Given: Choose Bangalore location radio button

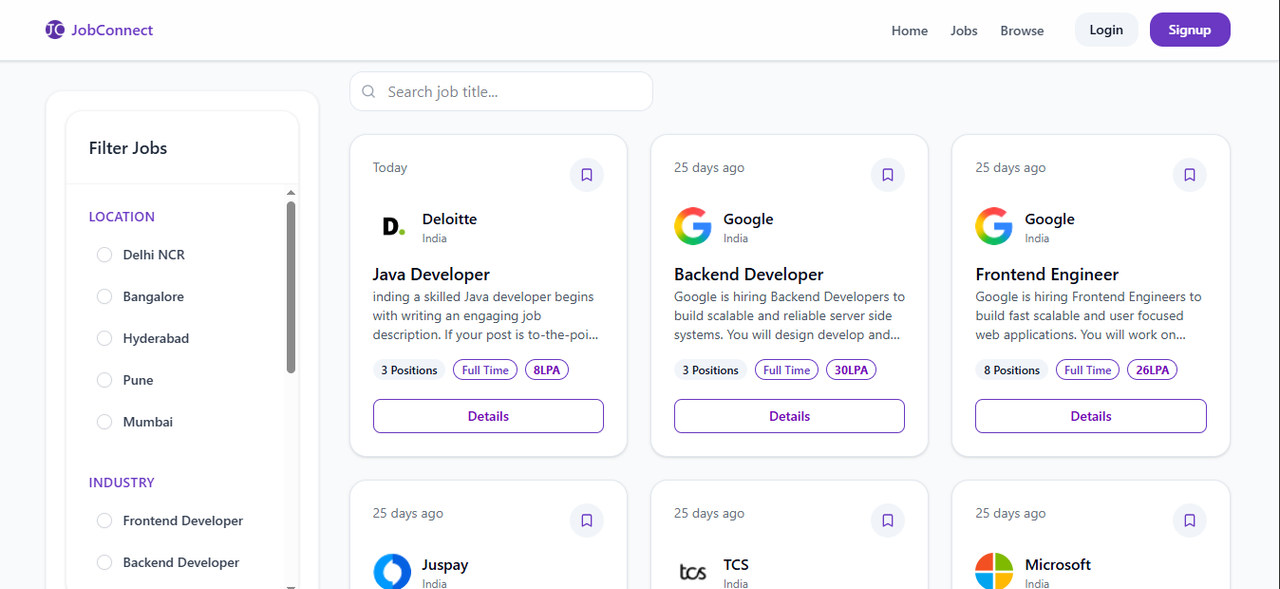Looking at the screenshot, I should pos(104,297).
